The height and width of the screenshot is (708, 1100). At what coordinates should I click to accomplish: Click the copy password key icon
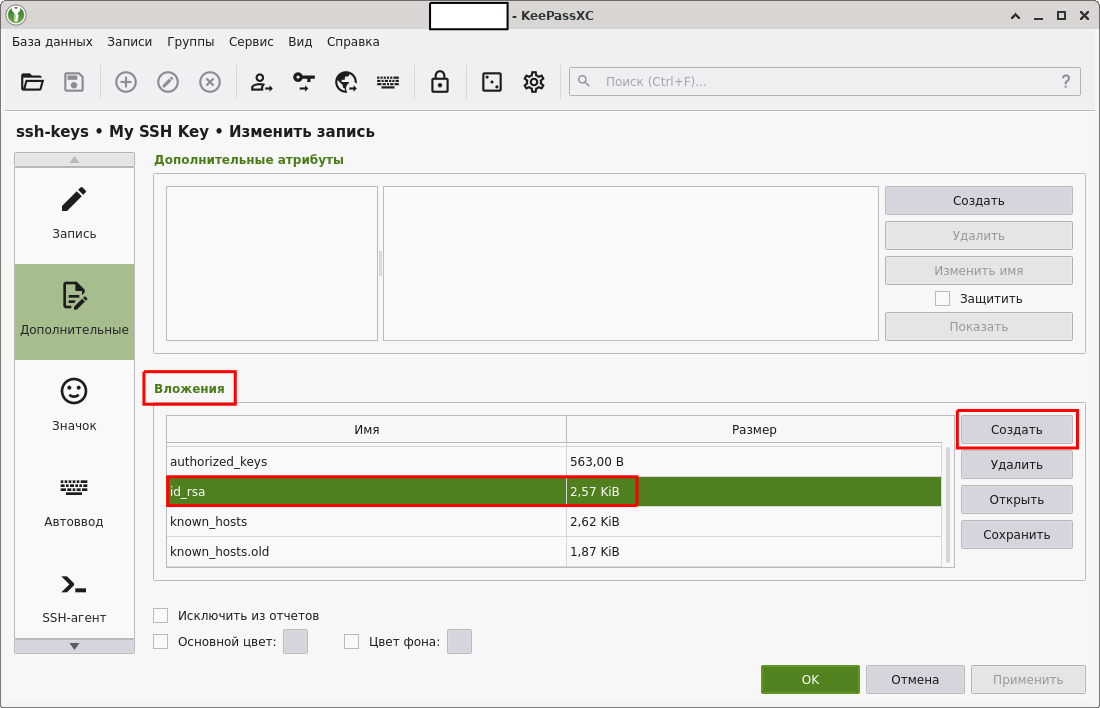[304, 82]
